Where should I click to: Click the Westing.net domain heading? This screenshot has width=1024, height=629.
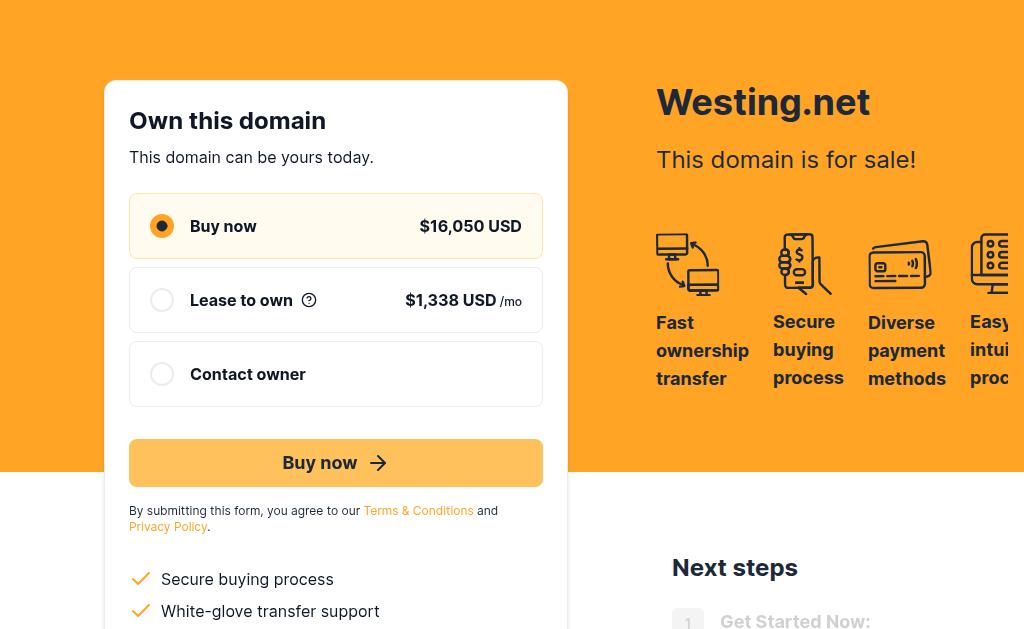(x=763, y=102)
